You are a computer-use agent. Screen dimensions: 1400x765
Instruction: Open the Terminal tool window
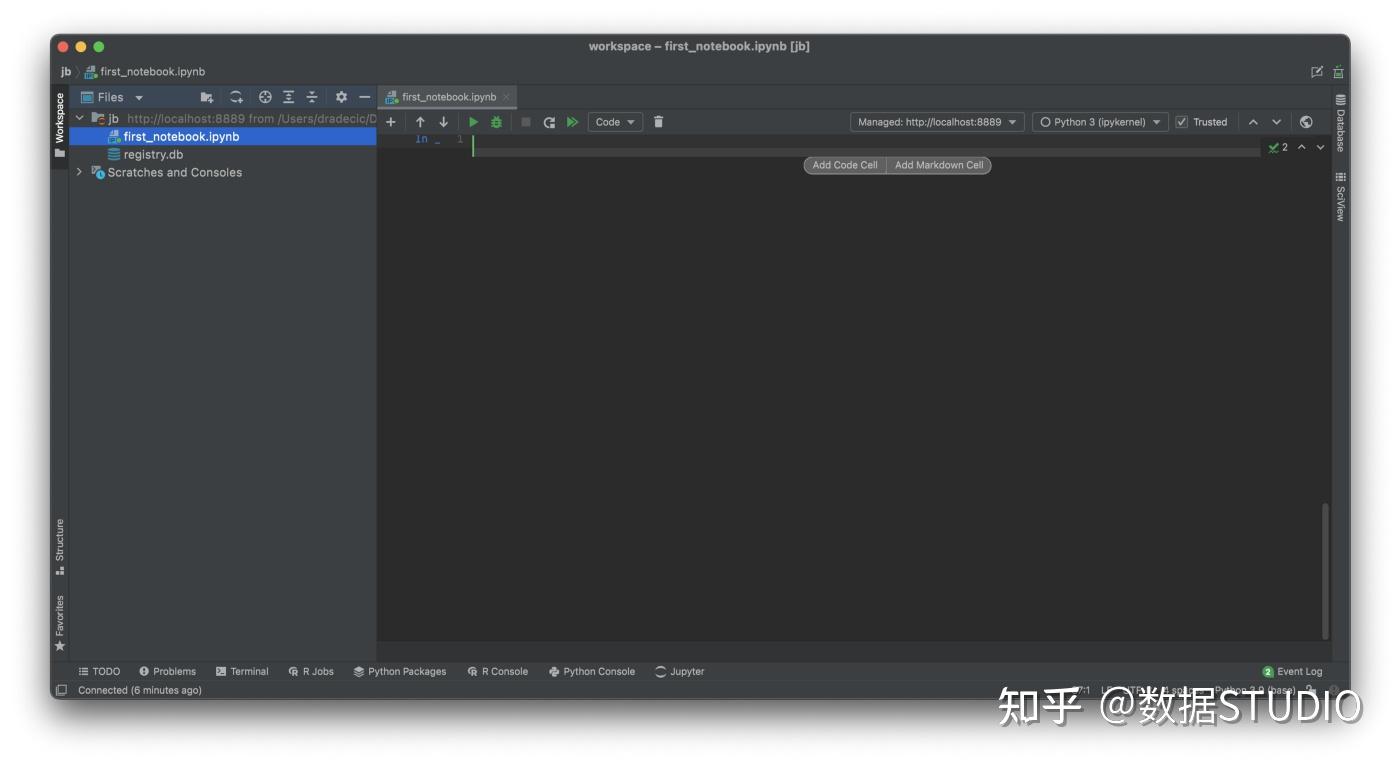point(243,671)
